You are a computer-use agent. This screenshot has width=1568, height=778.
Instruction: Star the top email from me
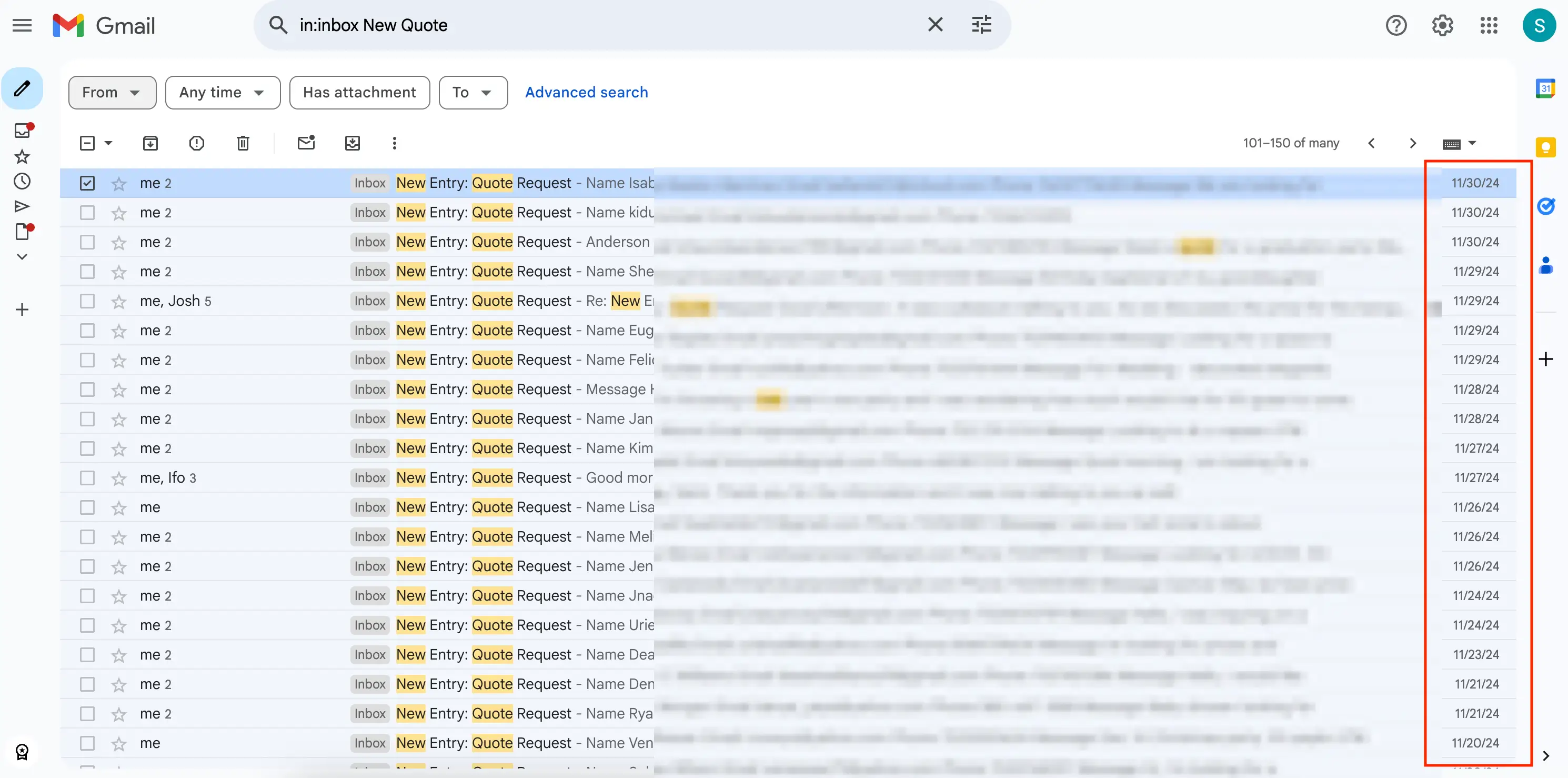coord(118,183)
